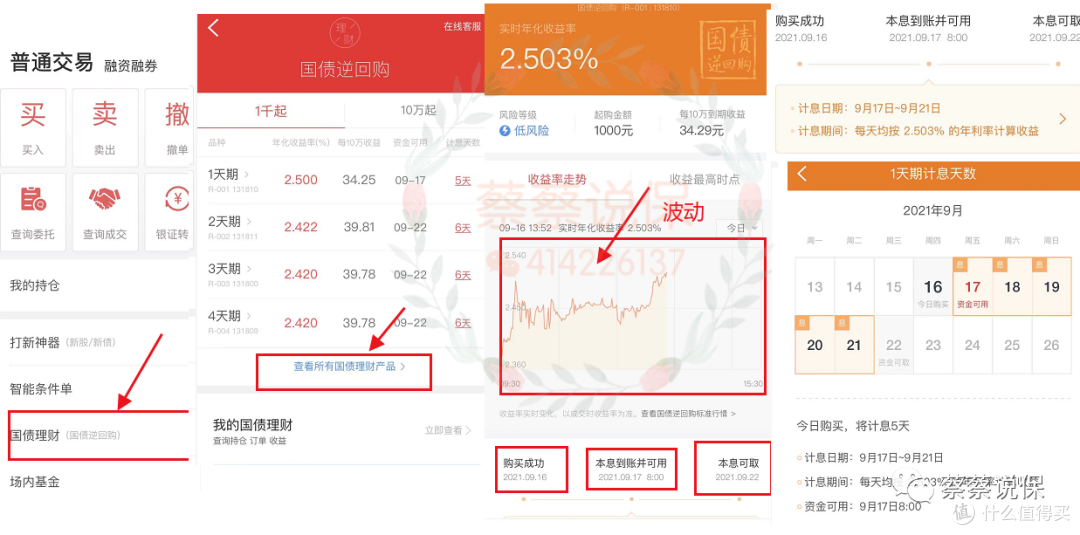Click 今日购买，将计息5天 notice
The width and height of the screenshot is (1080, 535).
pyautogui.click(x=853, y=427)
